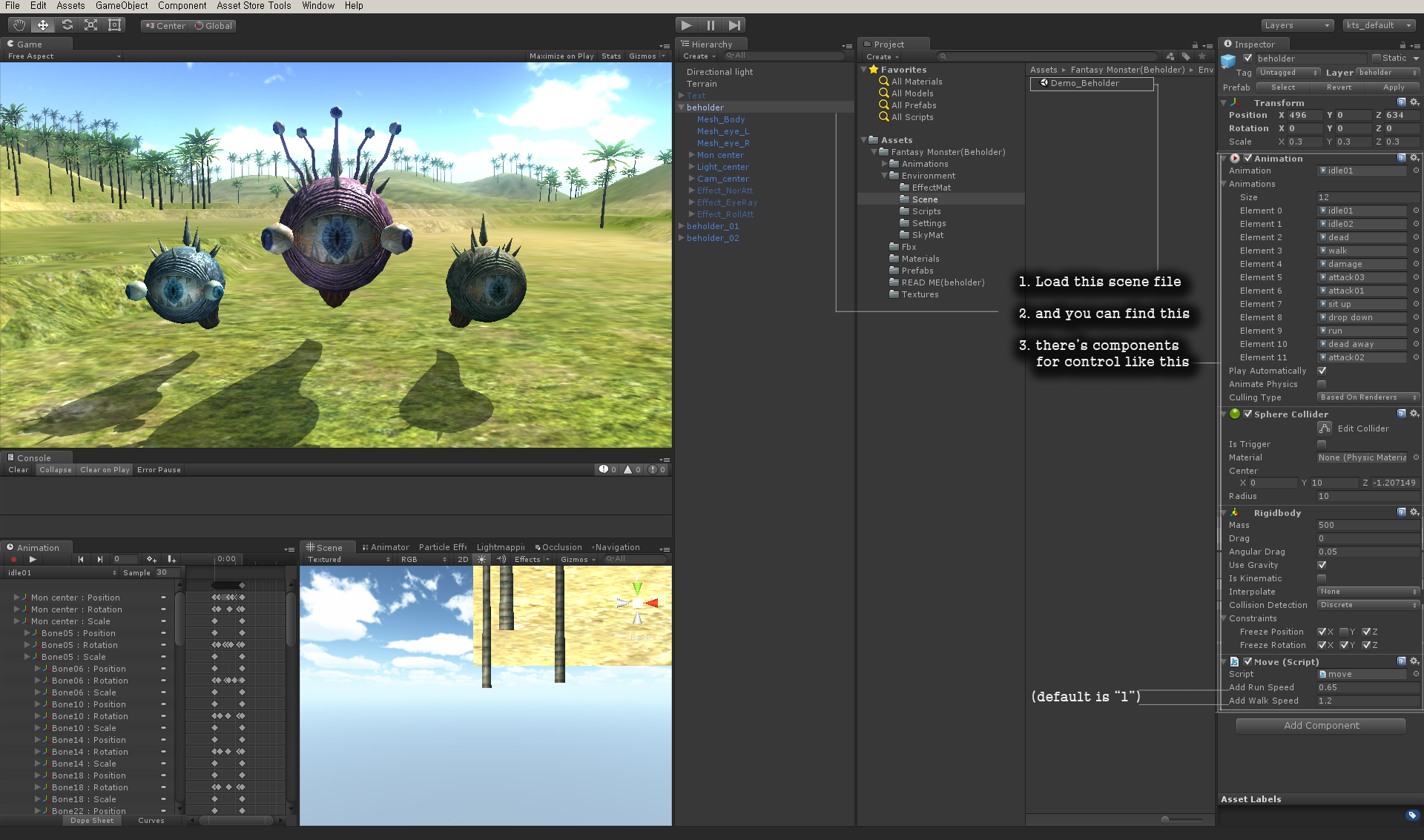Disable the Animation component checkbox
1424x840 pixels.
click(1248, 158)
